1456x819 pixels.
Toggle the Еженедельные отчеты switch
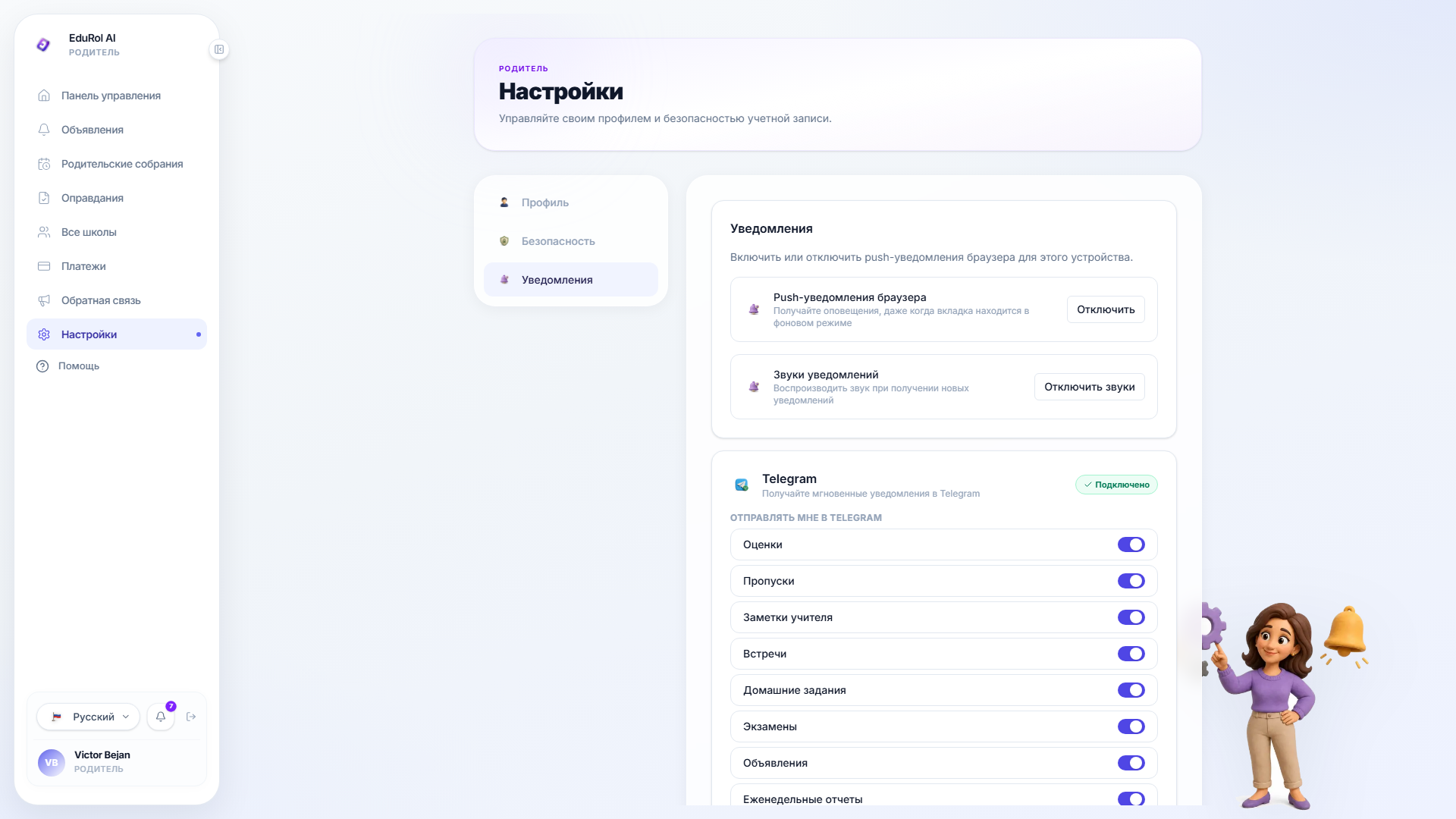coord(1131,799)
